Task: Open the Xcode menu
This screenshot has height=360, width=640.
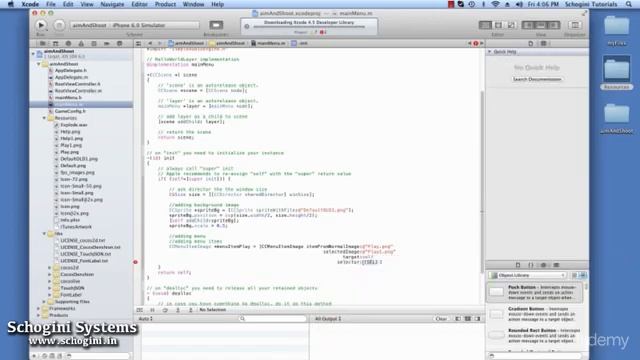Action: pos(30,4)
